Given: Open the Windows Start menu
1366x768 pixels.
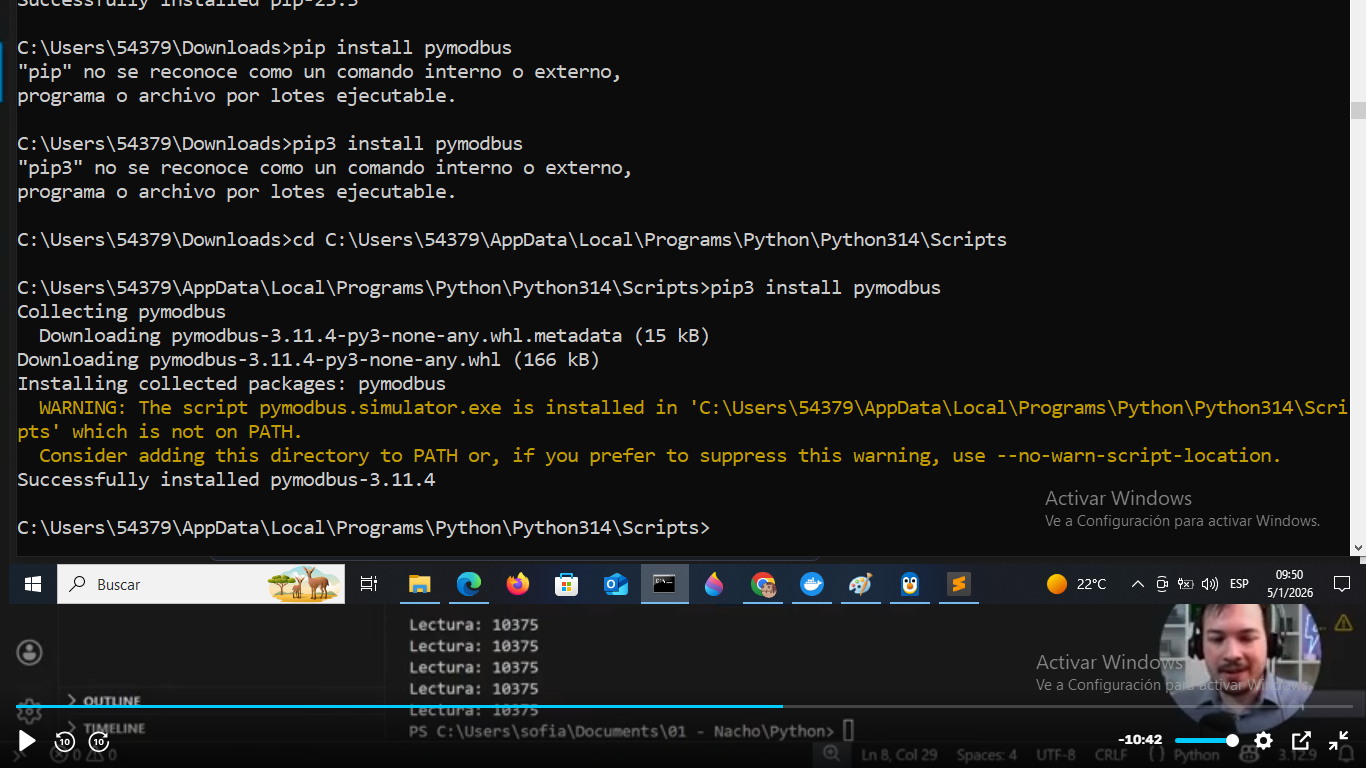Looking at the screenshot, I should (33, 584).
